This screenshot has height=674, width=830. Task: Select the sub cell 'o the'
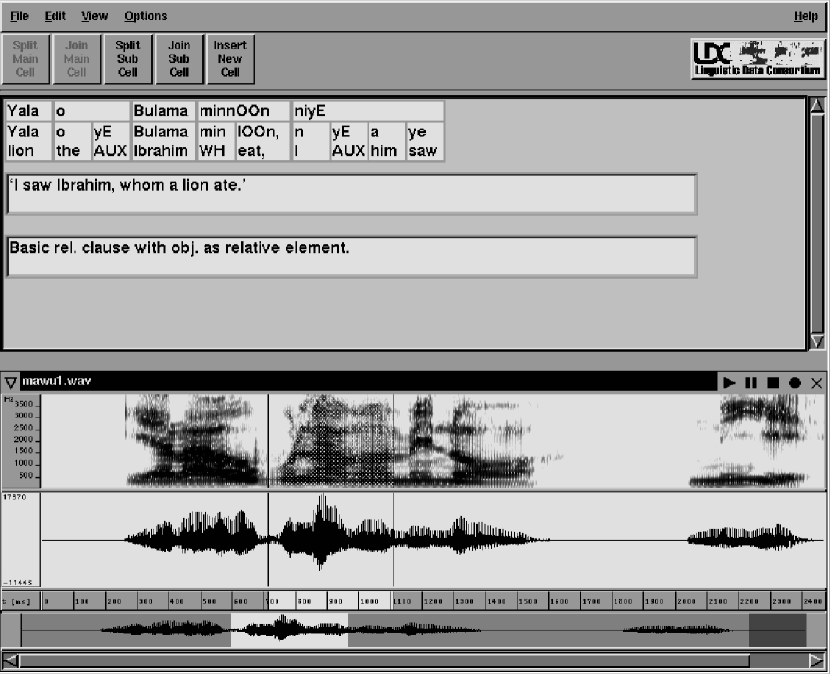click(72, 141)
